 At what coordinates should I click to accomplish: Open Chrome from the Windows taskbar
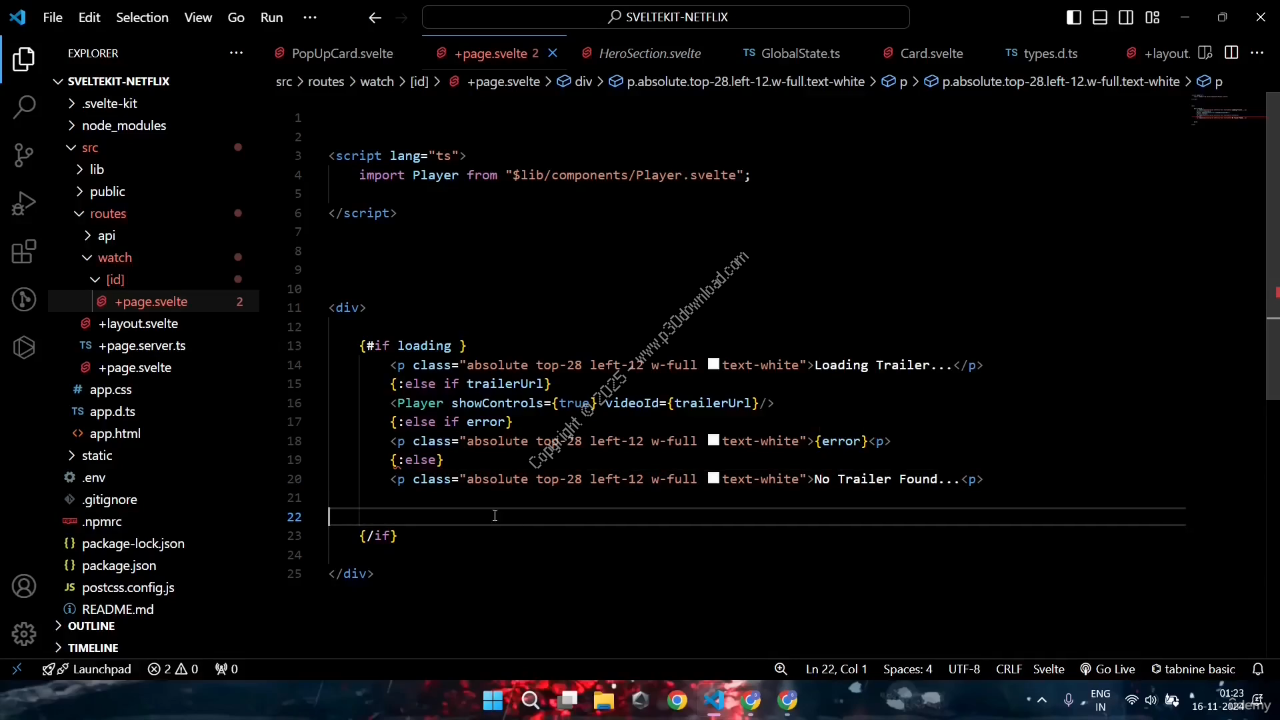[677, 700]
